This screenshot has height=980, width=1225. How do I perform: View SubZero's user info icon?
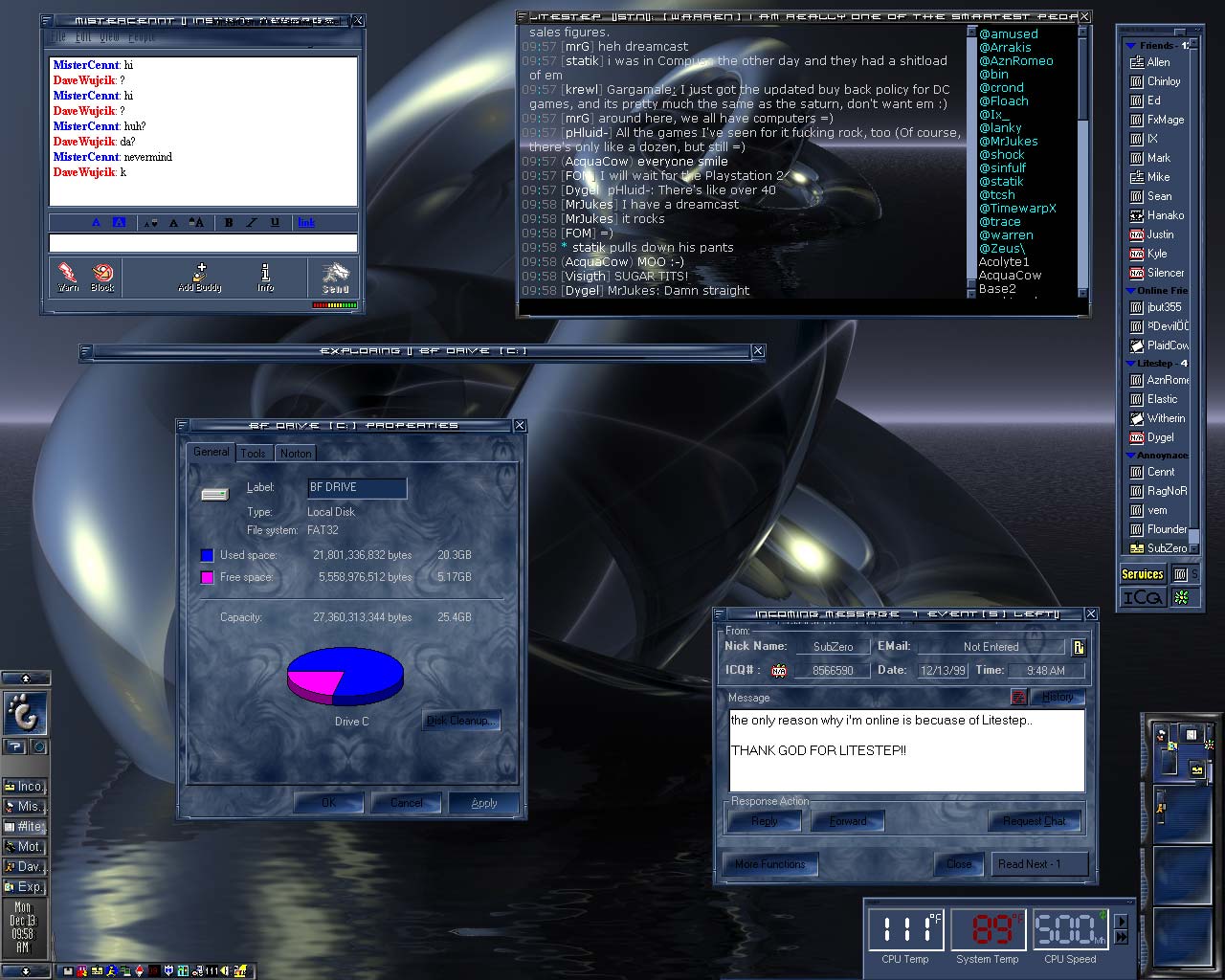click(1078, 647)
